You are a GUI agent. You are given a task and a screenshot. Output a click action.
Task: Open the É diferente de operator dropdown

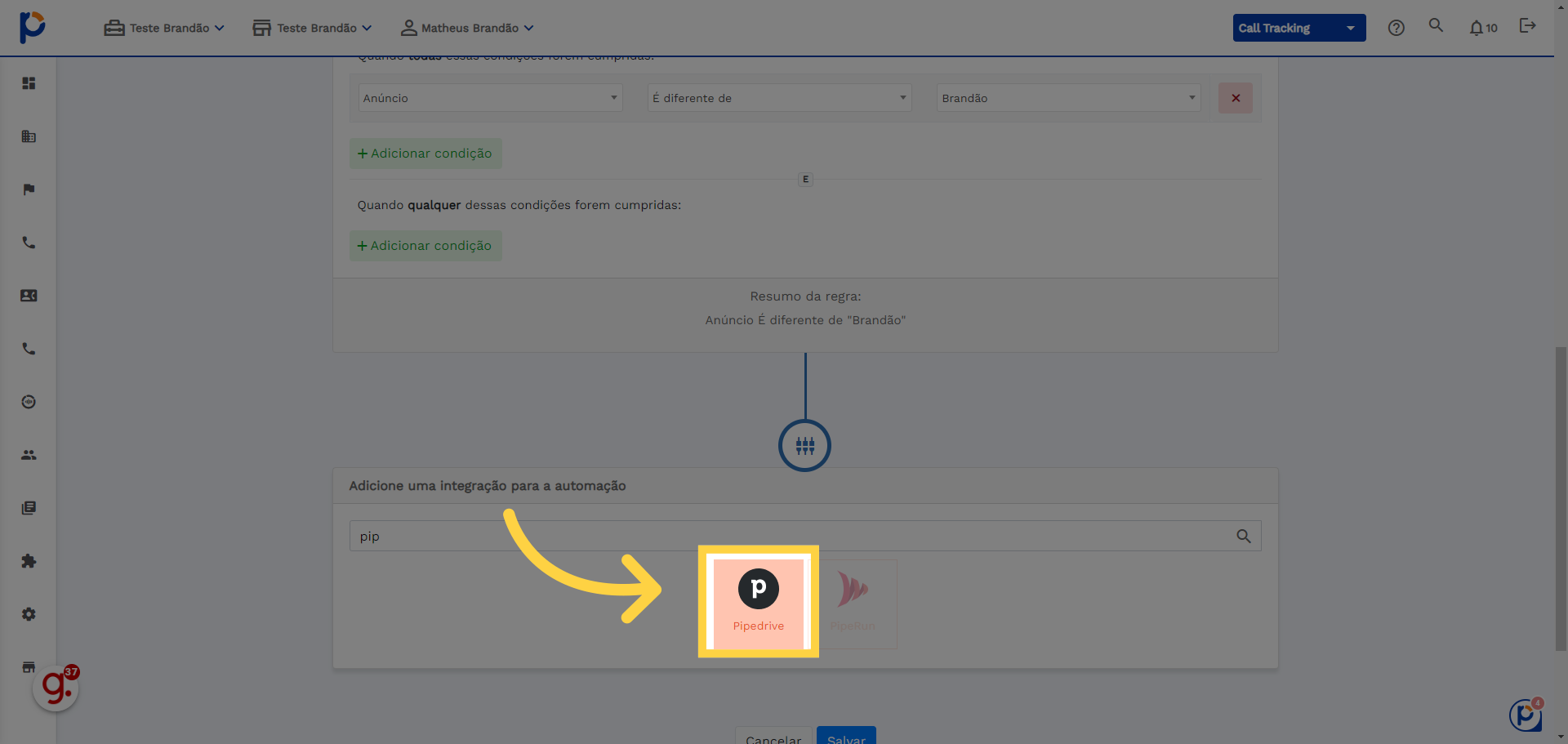tap(779, 98)
